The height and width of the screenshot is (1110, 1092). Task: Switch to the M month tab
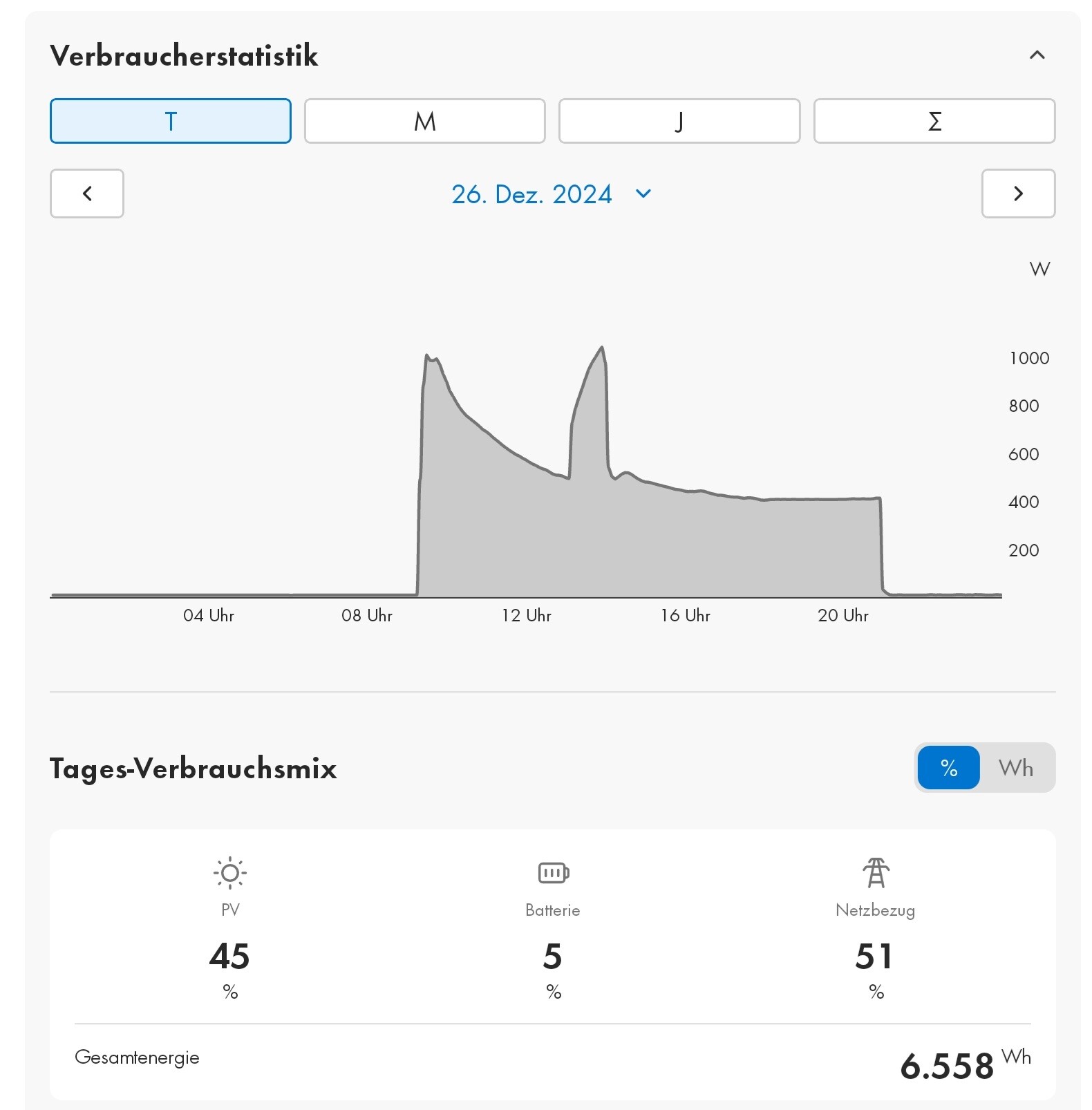(x=425, y=121)
